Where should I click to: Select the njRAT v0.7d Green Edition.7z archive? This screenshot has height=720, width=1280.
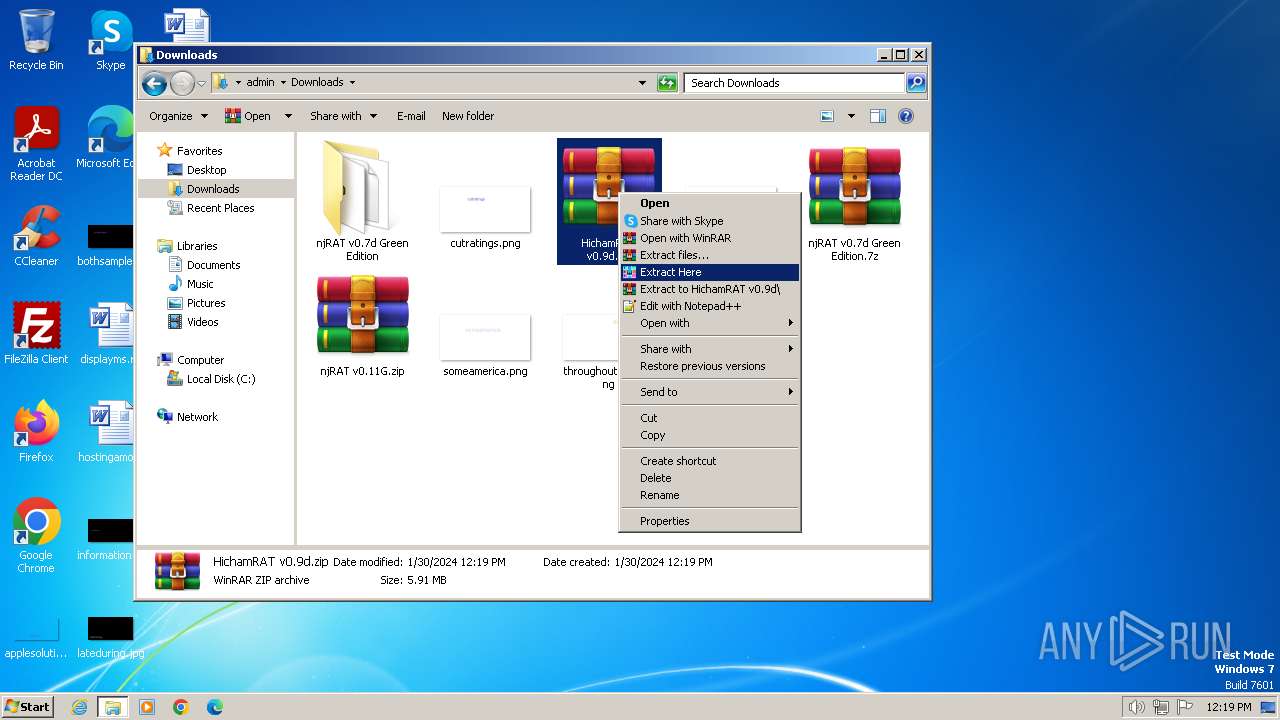[854, 201]
